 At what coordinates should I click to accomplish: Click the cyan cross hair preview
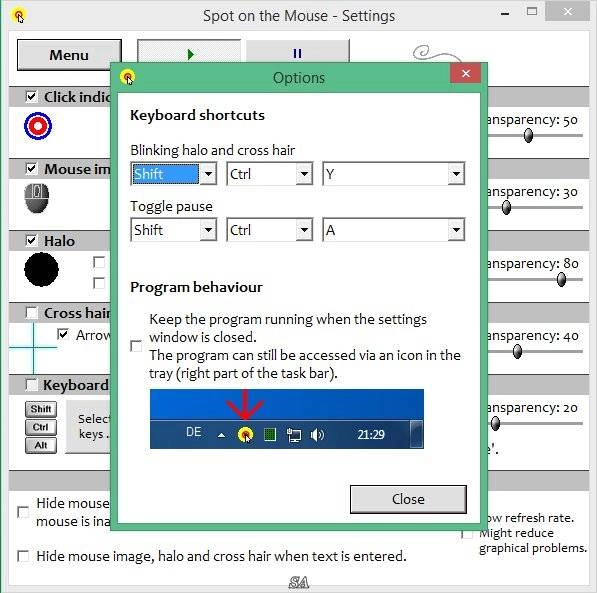(34, 347)
